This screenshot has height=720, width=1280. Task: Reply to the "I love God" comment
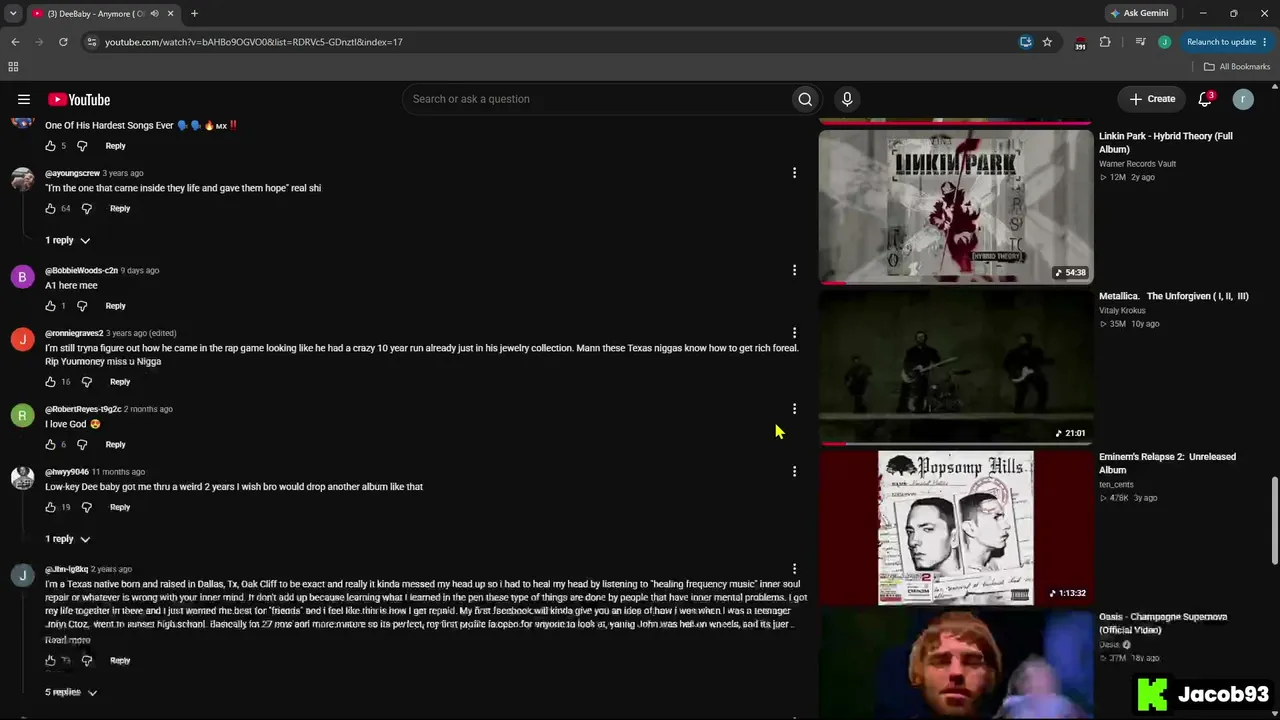[x=116, y=445]
